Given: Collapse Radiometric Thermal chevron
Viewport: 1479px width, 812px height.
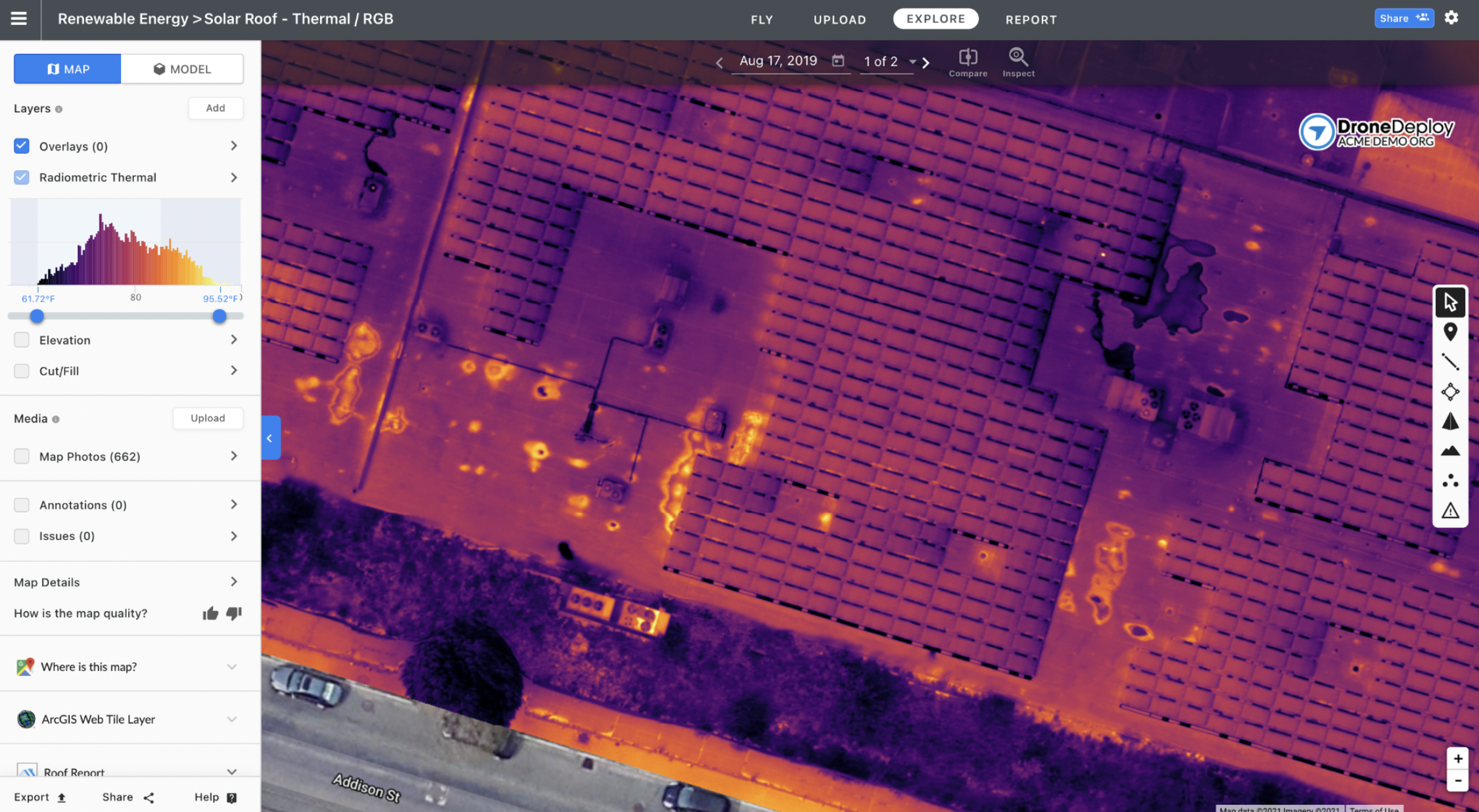Looking at the screenshot, I should click(x=234, y=177).
